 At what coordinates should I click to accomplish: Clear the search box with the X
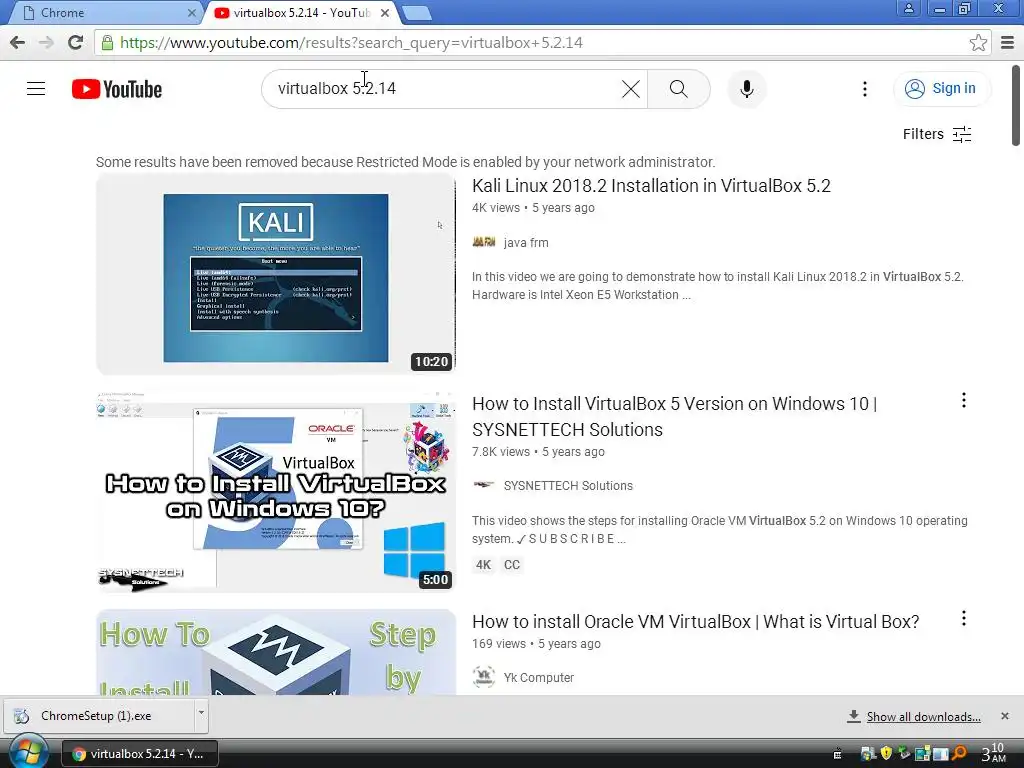click(x=630, y=89)
